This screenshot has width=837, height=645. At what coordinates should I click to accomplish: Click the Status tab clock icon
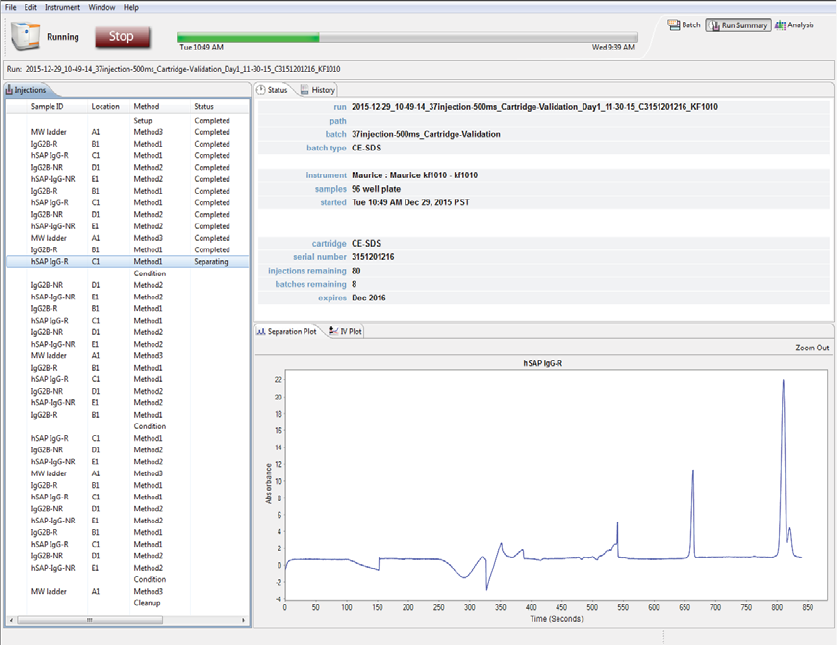(x=261, y=90)
